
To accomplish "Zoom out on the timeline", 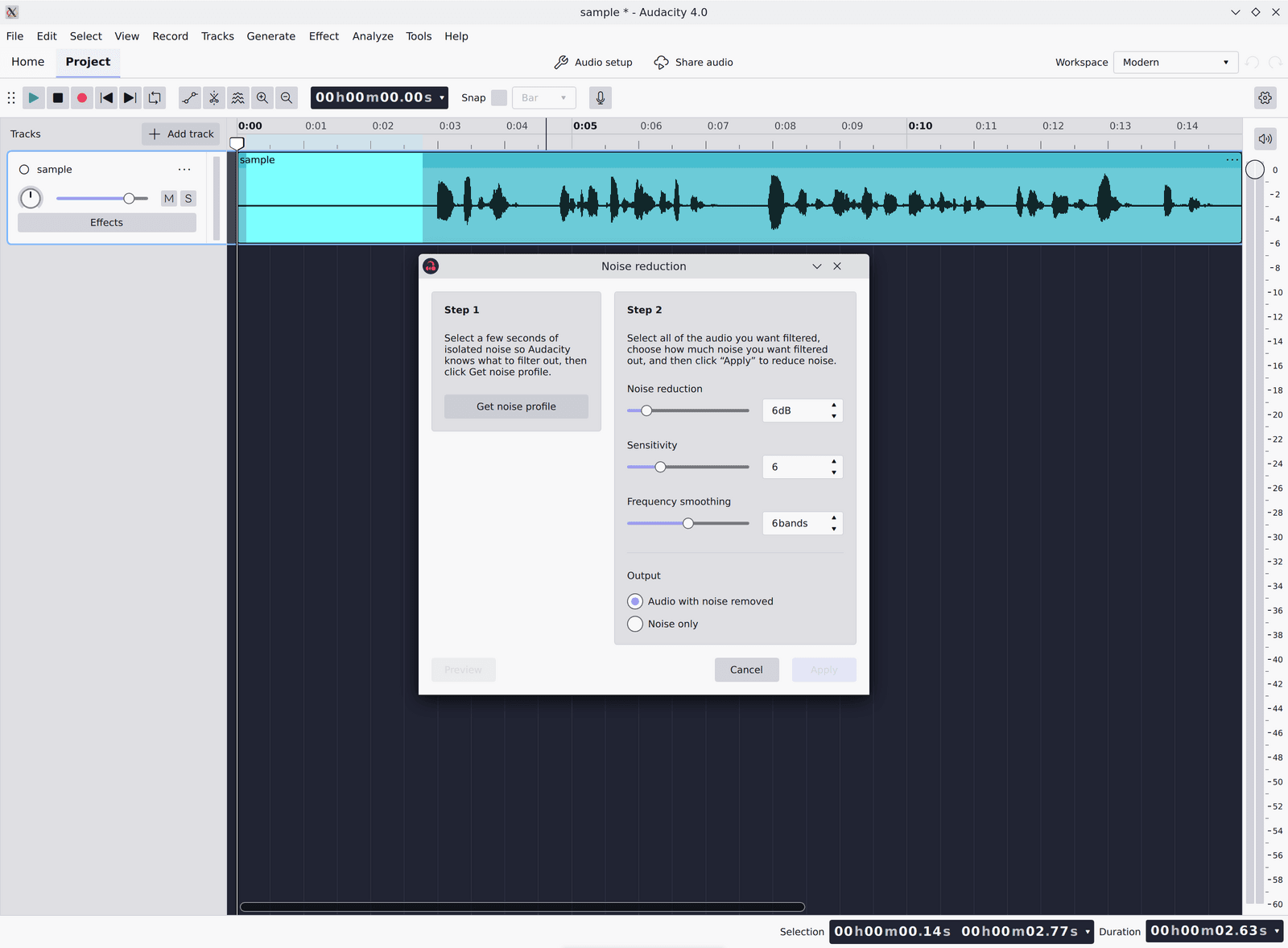I will [x=287, y=98].
